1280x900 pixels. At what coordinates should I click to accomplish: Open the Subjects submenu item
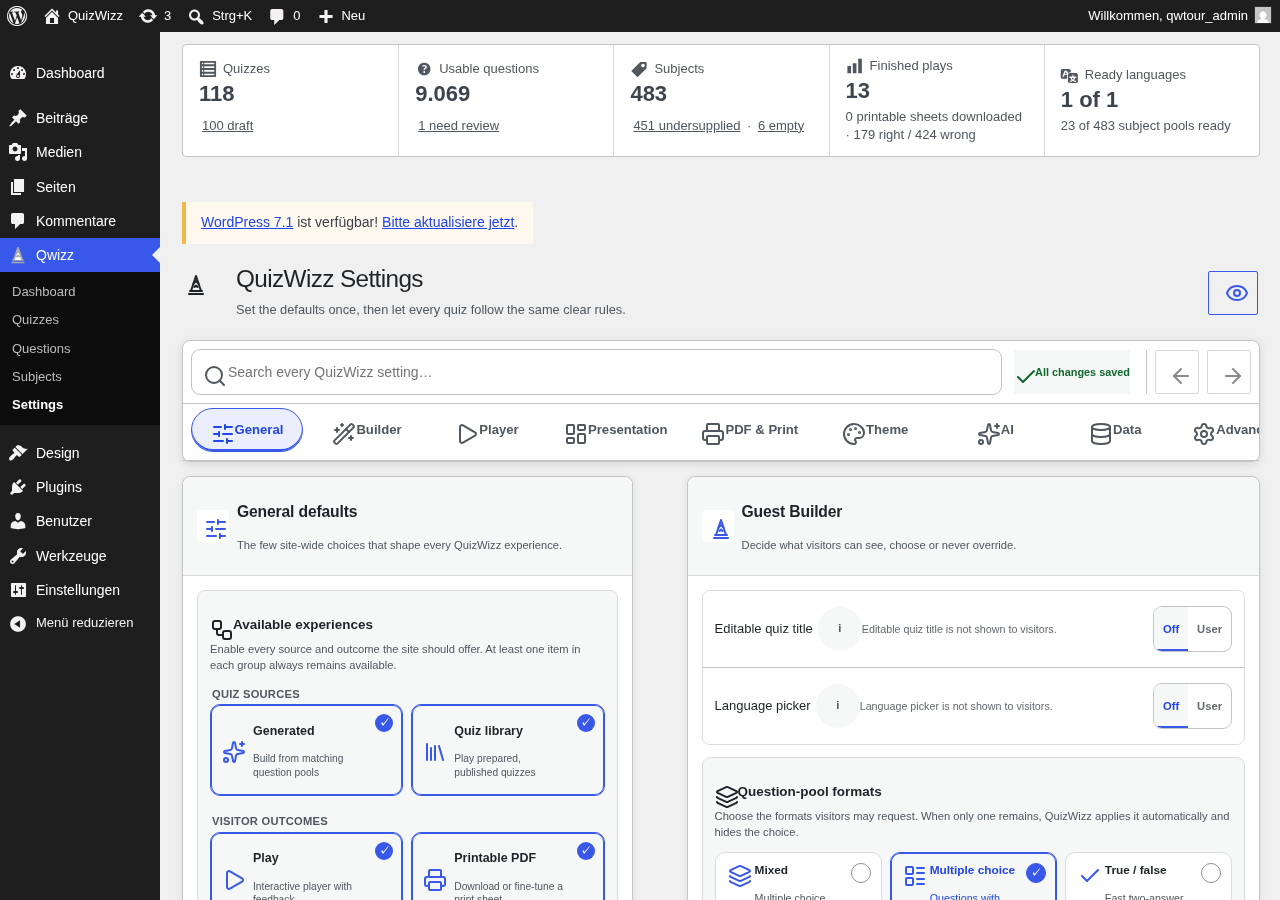tap(37, 376)
